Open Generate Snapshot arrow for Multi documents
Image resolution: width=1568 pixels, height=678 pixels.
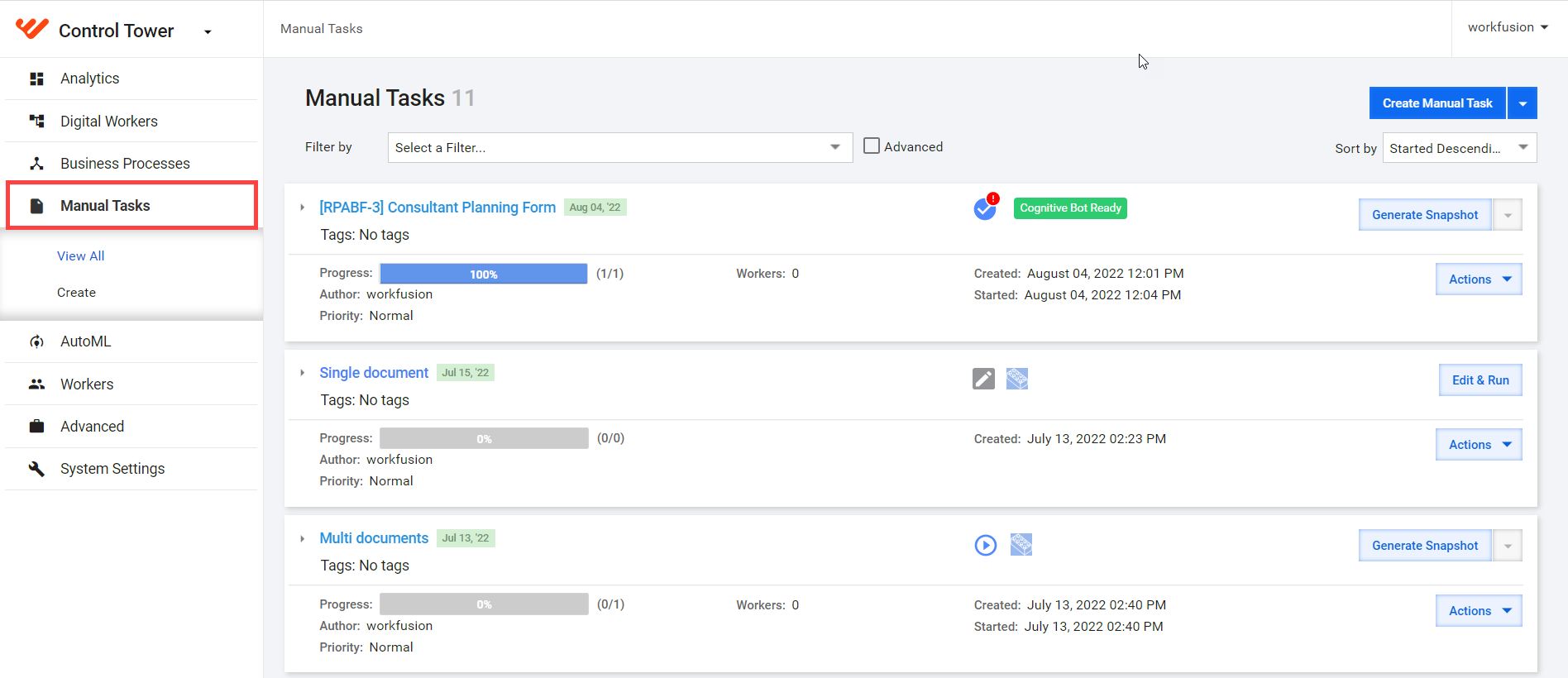[1508, 546]
